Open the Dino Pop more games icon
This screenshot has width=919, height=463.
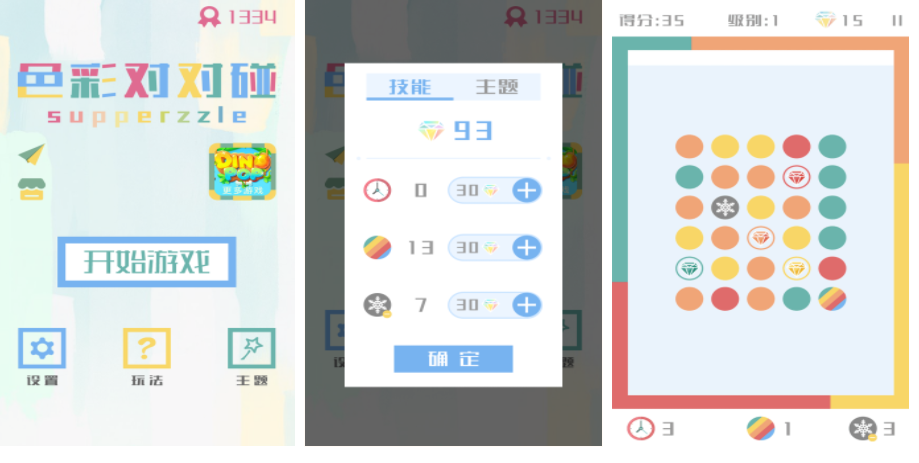(242, 172)
